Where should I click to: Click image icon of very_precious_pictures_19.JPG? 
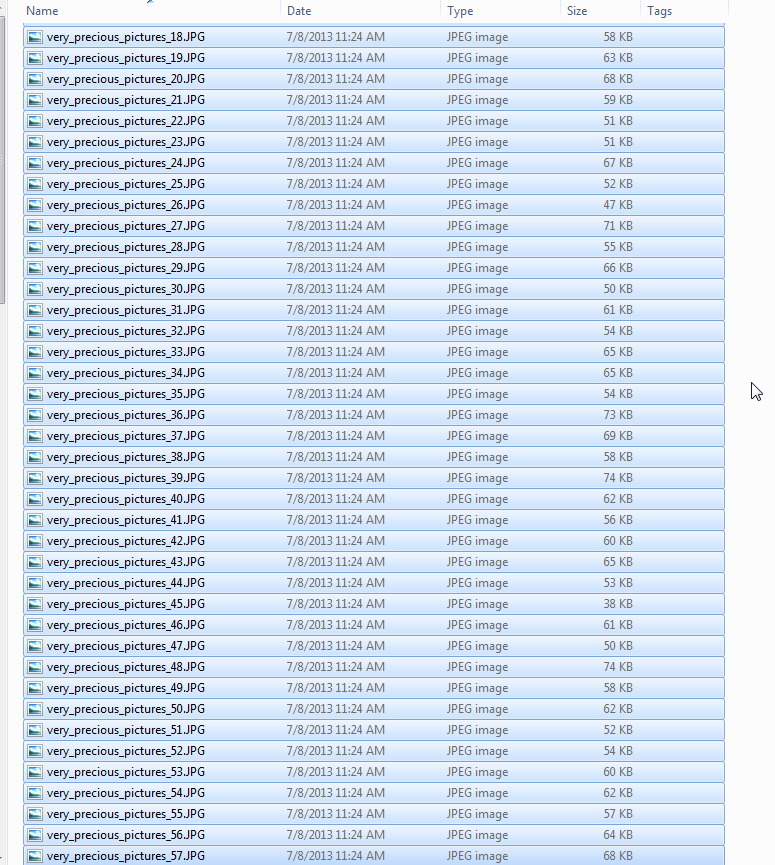coord(35,58)
